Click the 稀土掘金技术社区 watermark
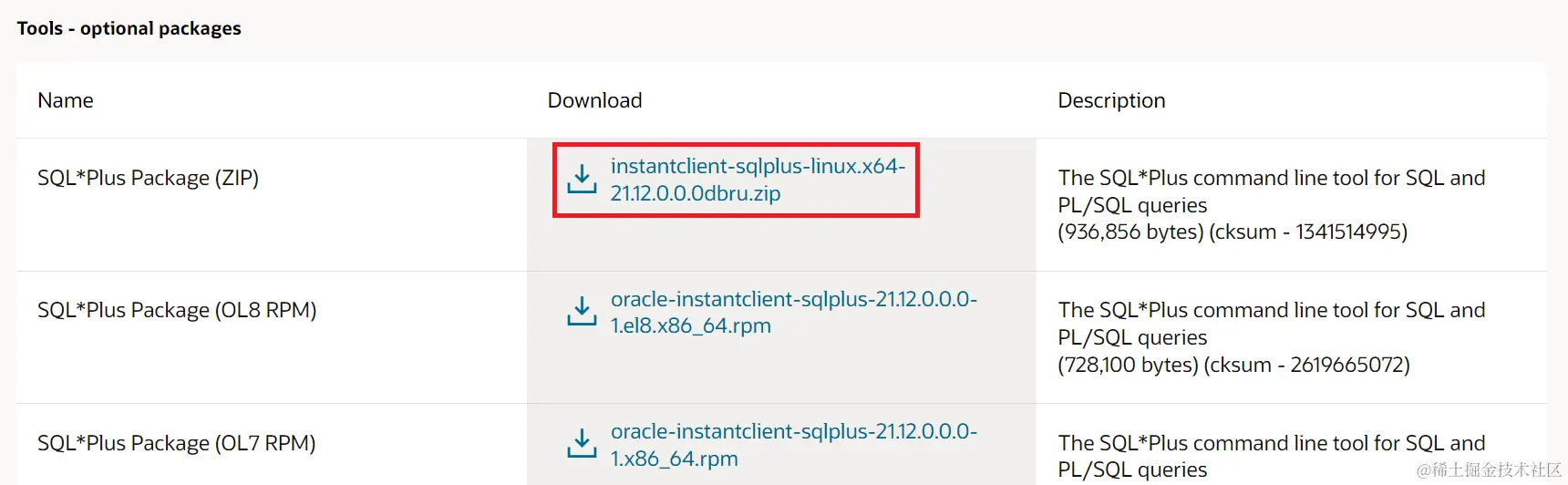This screenshot has height=485, width=1568. pyautogui.click(x=1489, y=470)
